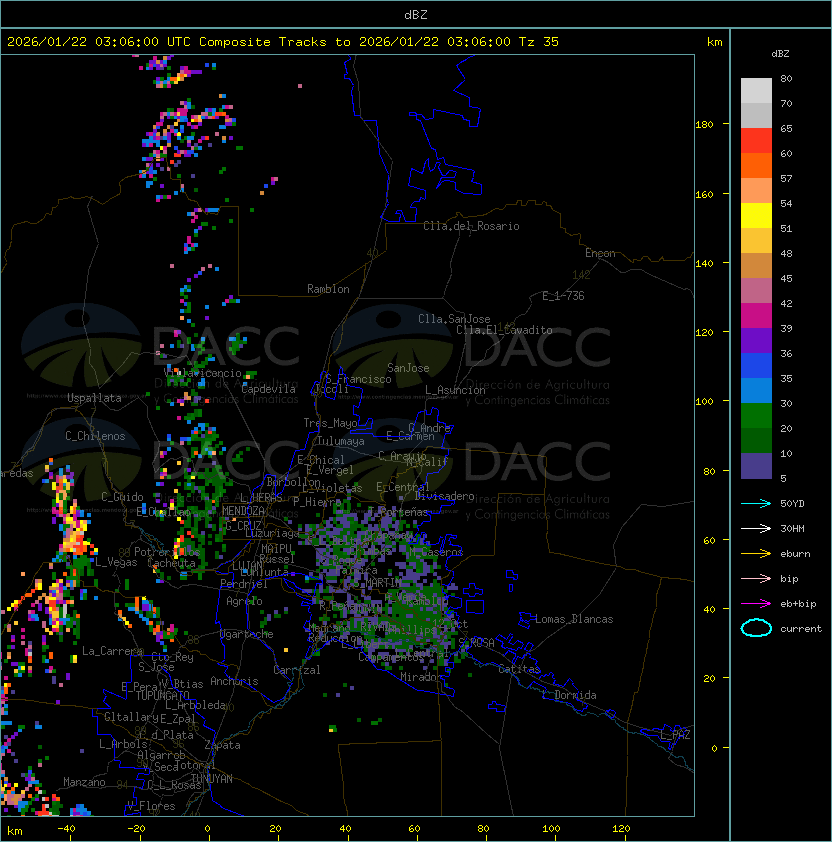Click the cyan ellipse 'current' legend icon
The image size is (832, 842).
756,628
